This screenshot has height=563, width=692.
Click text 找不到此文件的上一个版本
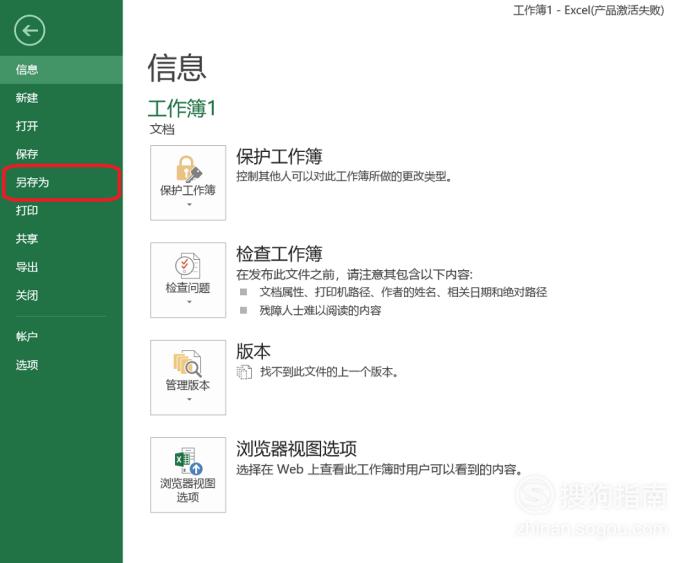pyautogui.click(x=329, y=372)
